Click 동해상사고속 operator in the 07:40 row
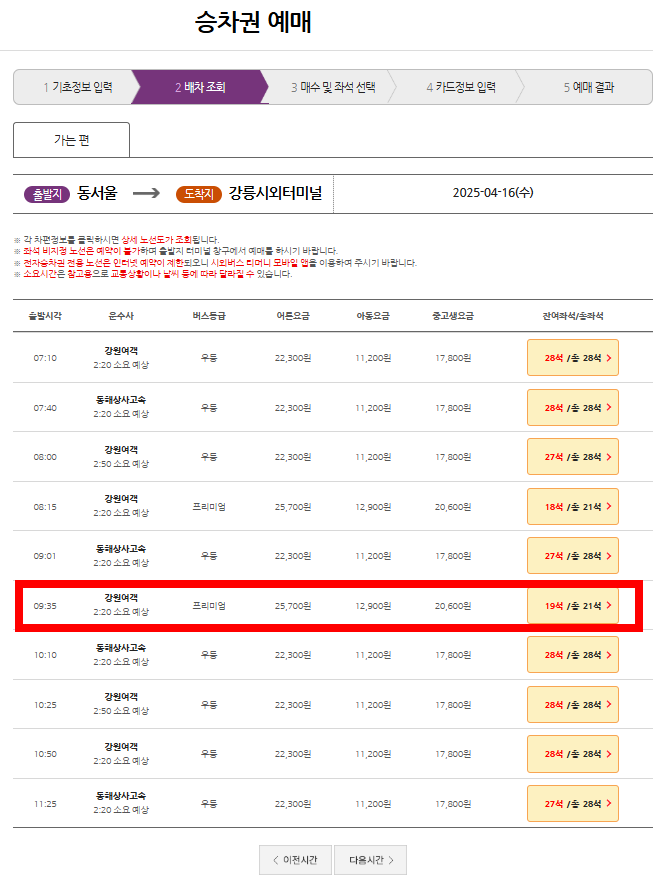This screenshot has width=660, height=882. tap(121, 400)
